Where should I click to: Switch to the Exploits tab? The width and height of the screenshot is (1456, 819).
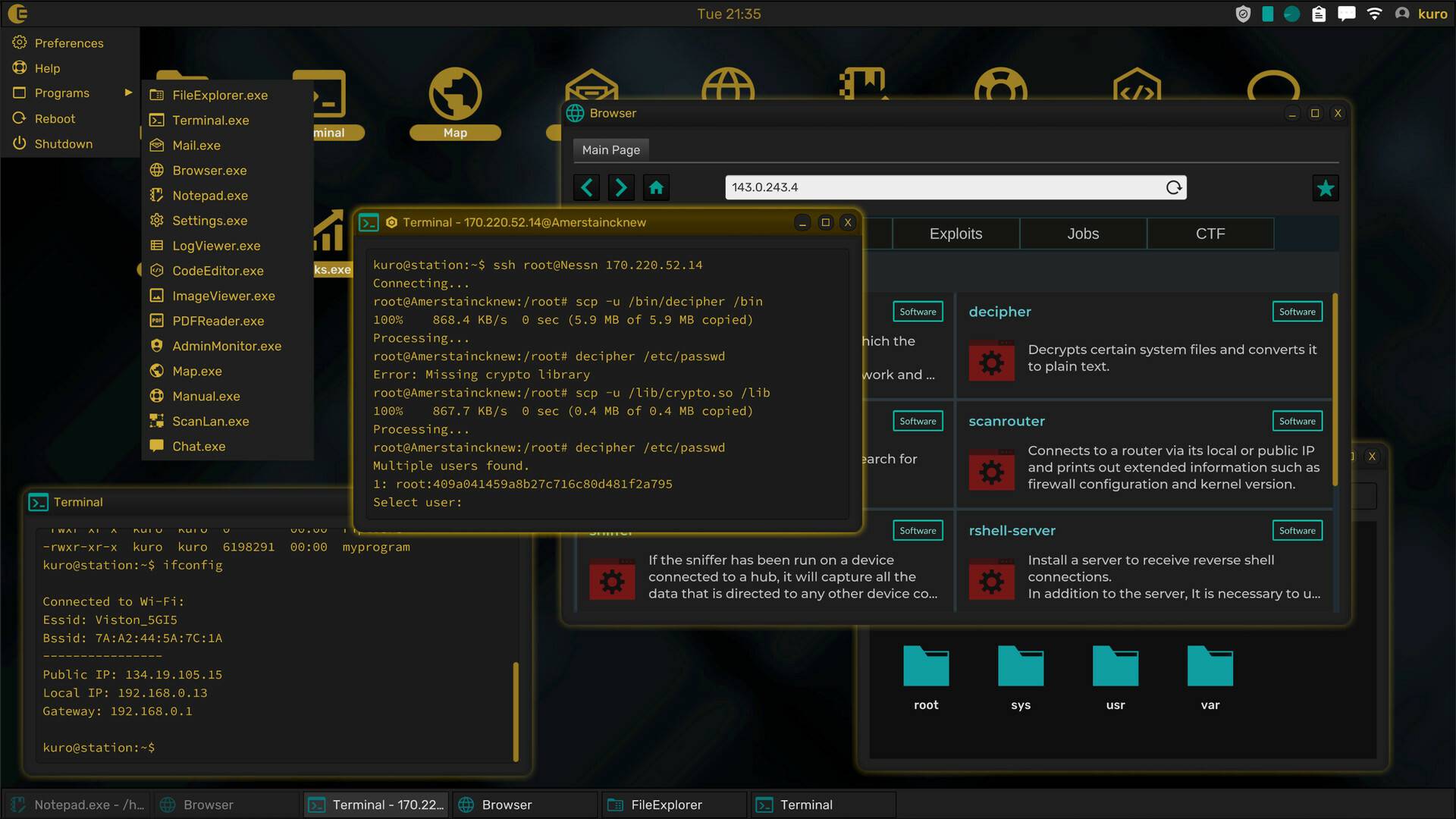pyautogui.click(x=955, y=234)
